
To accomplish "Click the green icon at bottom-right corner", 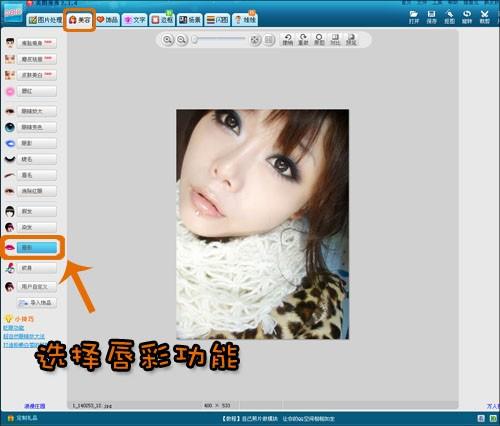I will (x=493, y=418).
